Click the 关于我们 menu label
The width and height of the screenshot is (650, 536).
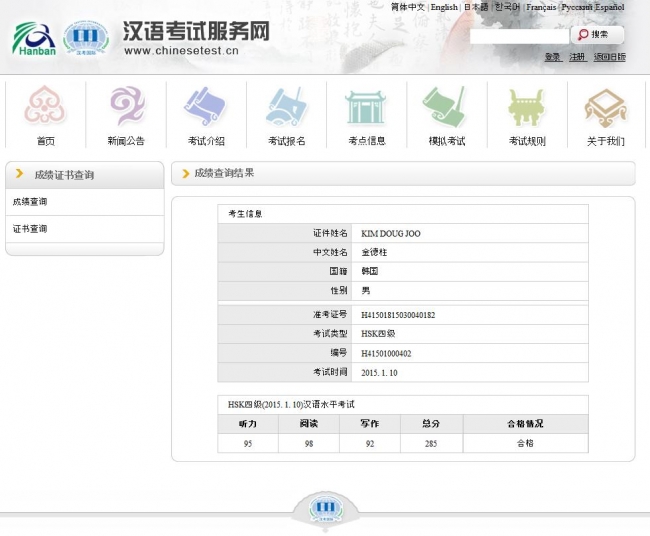coord(606,141)
